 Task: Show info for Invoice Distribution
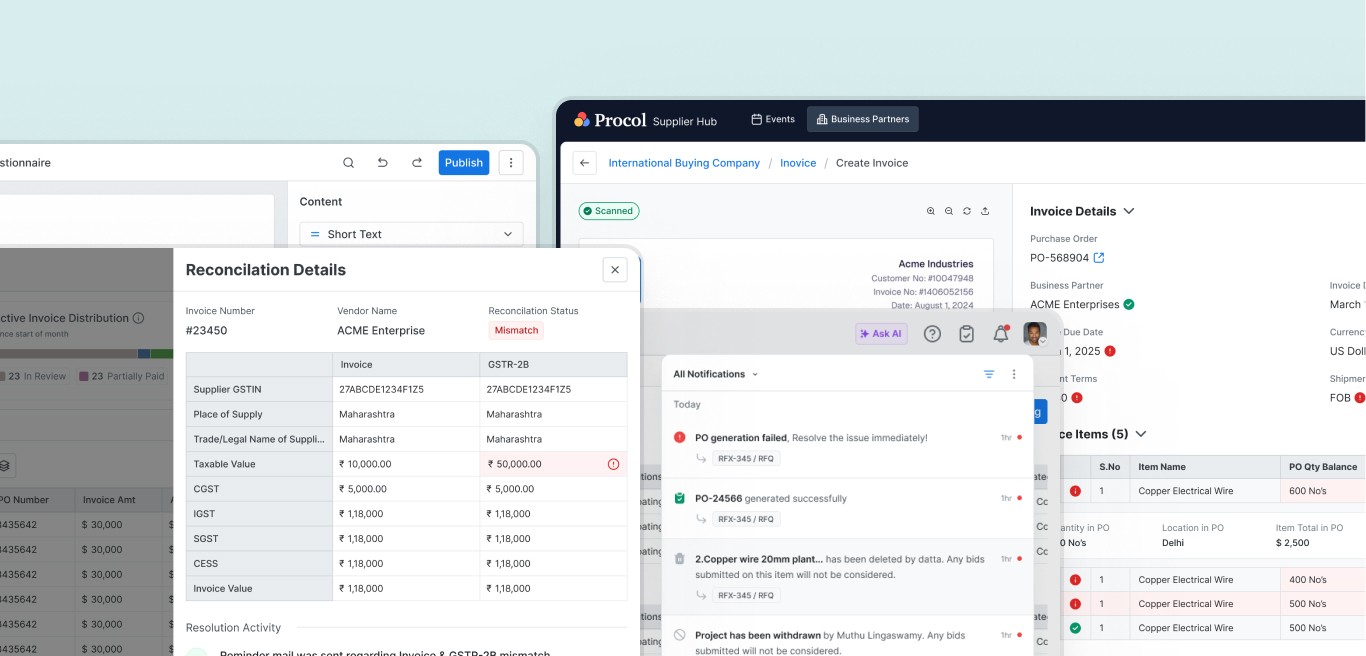(x=138, y=318)
